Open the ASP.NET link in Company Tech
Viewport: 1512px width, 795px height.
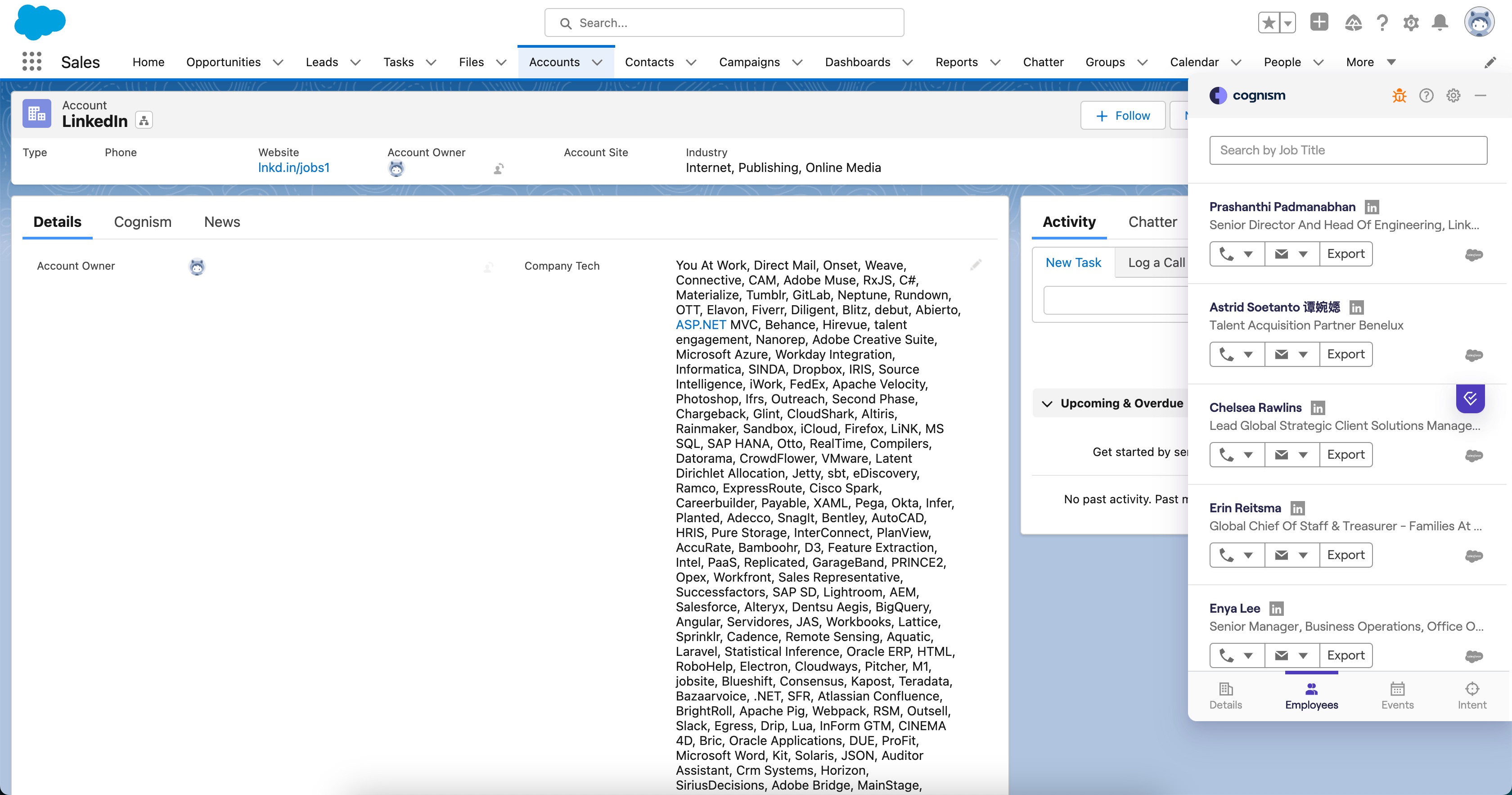tap(700, 325)
